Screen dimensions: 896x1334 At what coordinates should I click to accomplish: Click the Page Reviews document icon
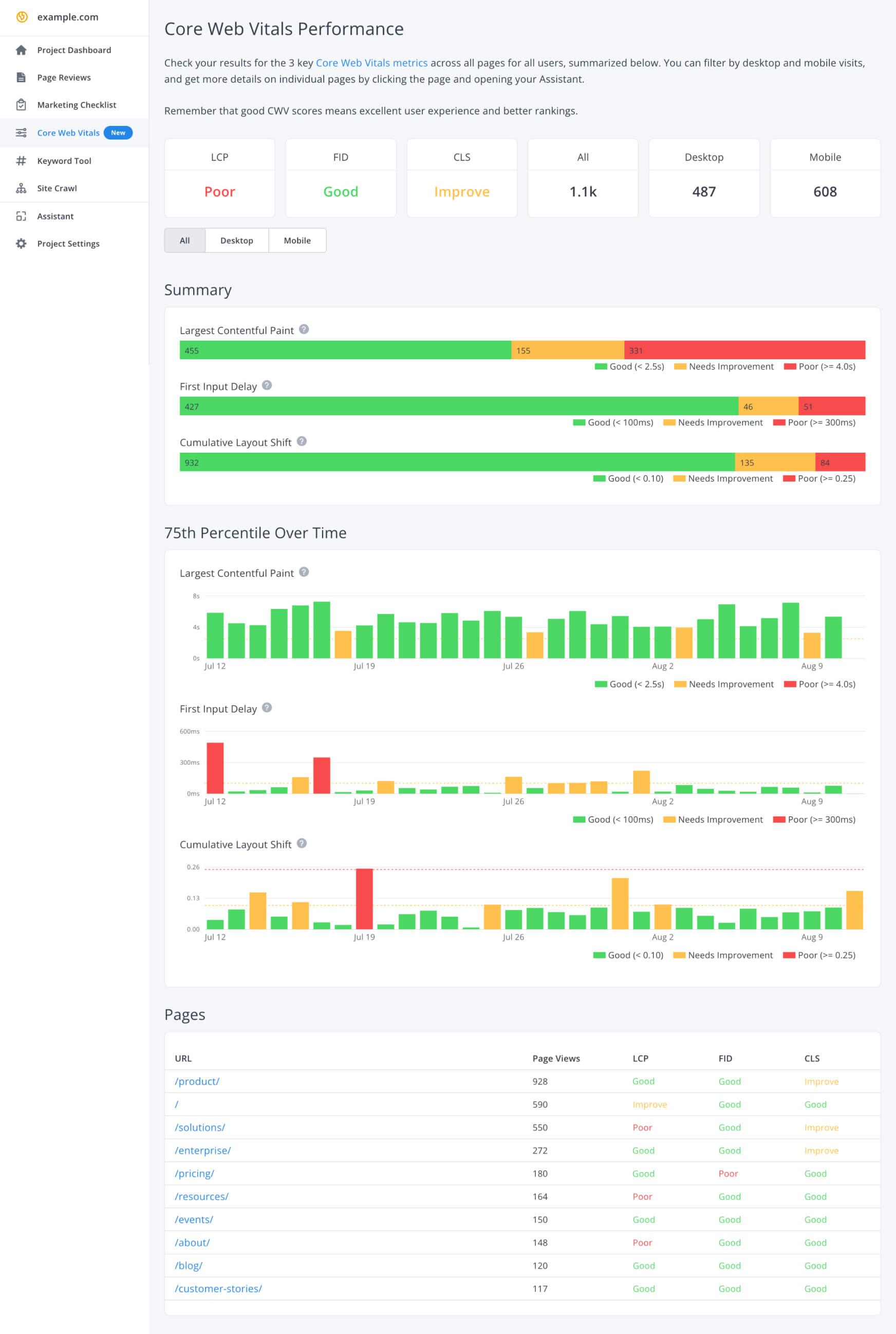point(21,78)
